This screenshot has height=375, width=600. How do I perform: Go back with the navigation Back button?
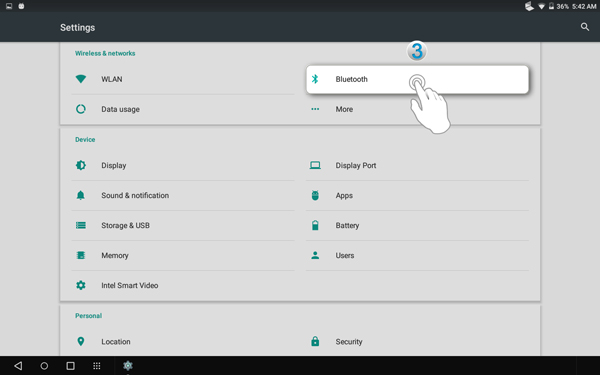[x=18, y=365]
